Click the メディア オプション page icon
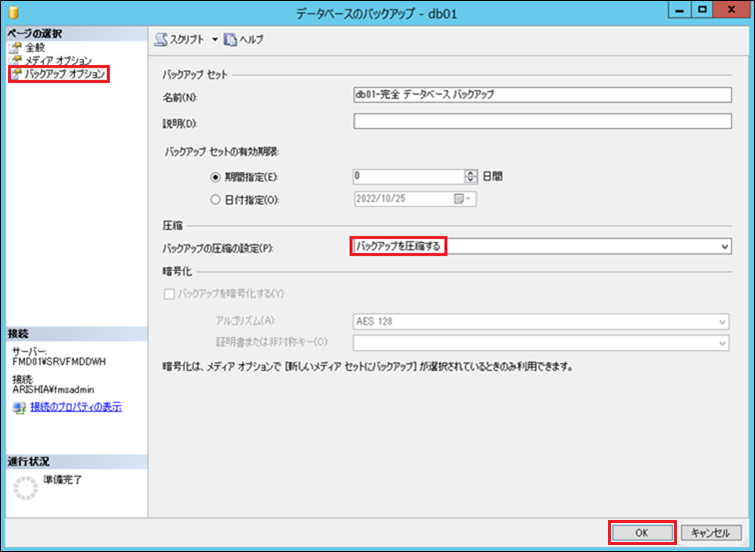 [15, 60]
